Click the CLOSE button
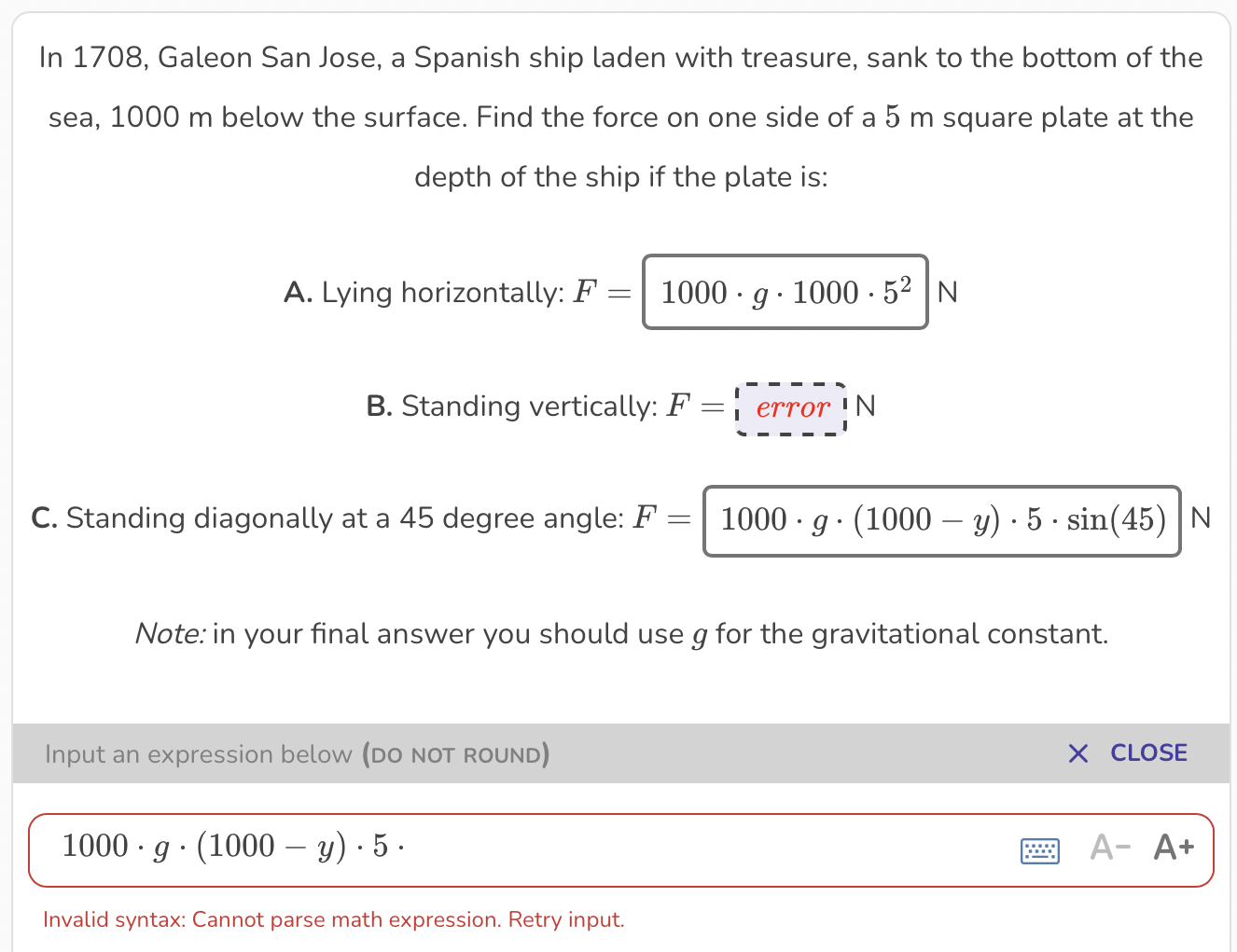The width and height of the screenshot is (1237, 952). pos(1148,752)
